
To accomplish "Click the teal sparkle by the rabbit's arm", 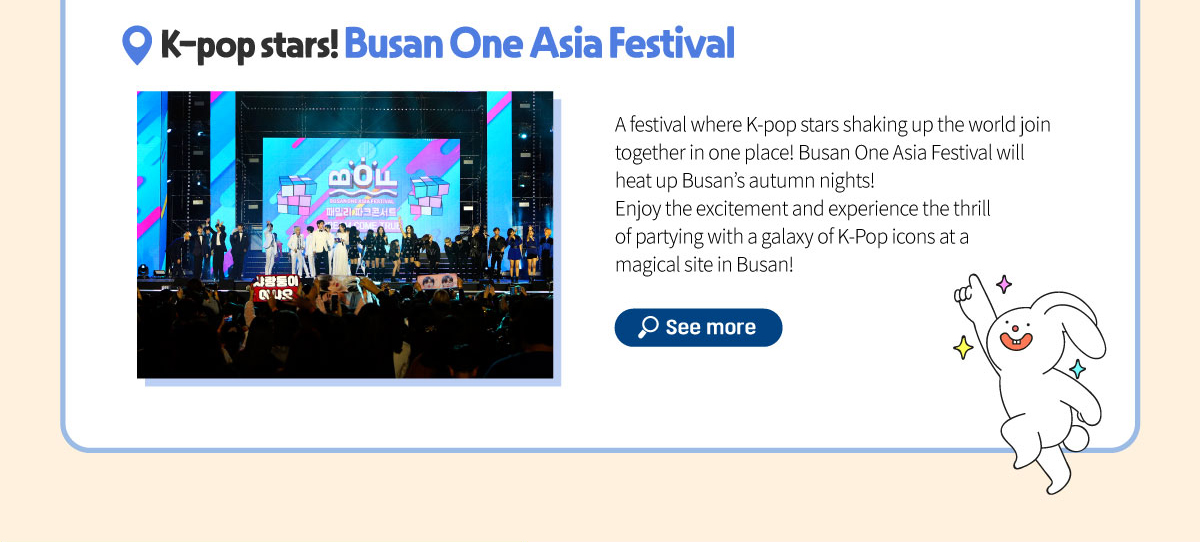I will tap(1077, 369).
